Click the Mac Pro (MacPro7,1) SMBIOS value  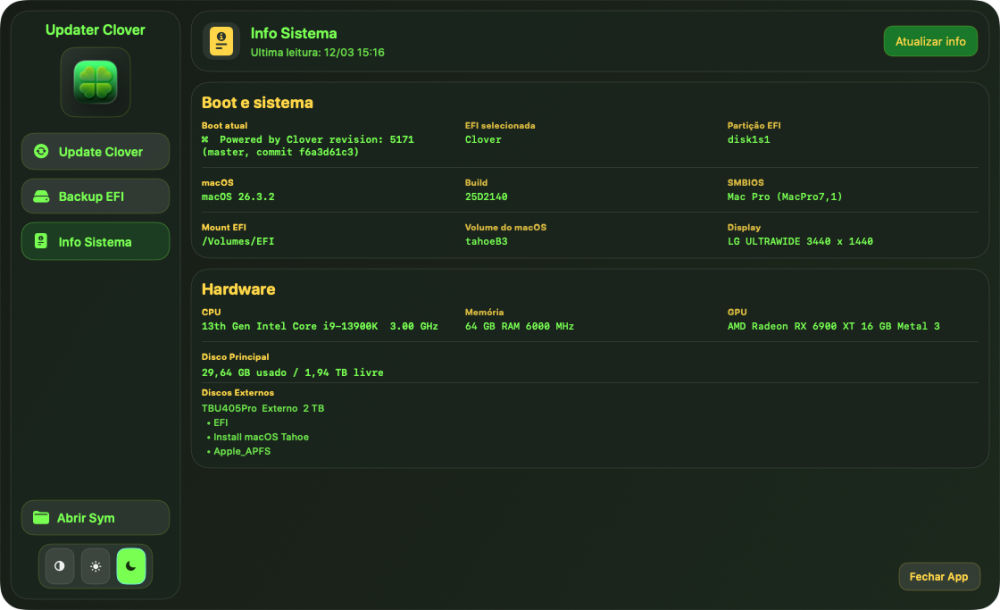tap(784, 197)
